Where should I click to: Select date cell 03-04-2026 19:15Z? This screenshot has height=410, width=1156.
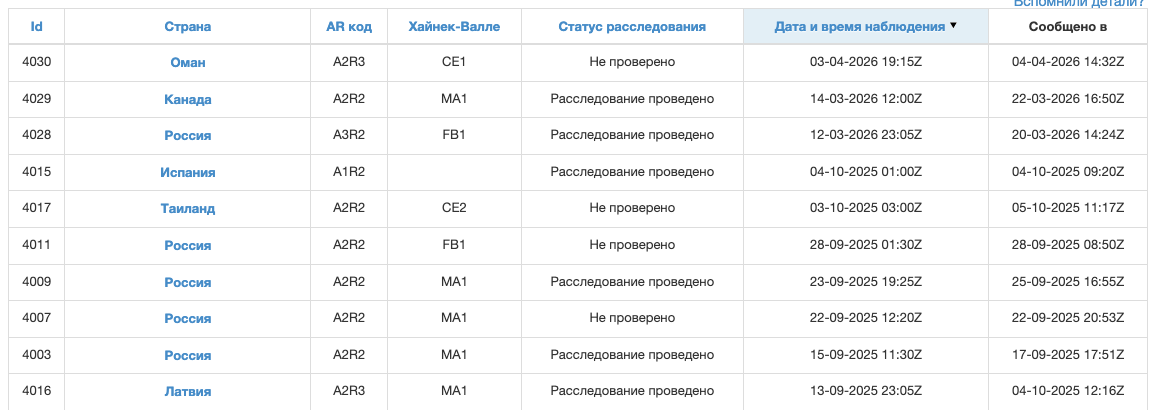click(x=866, y=62)
